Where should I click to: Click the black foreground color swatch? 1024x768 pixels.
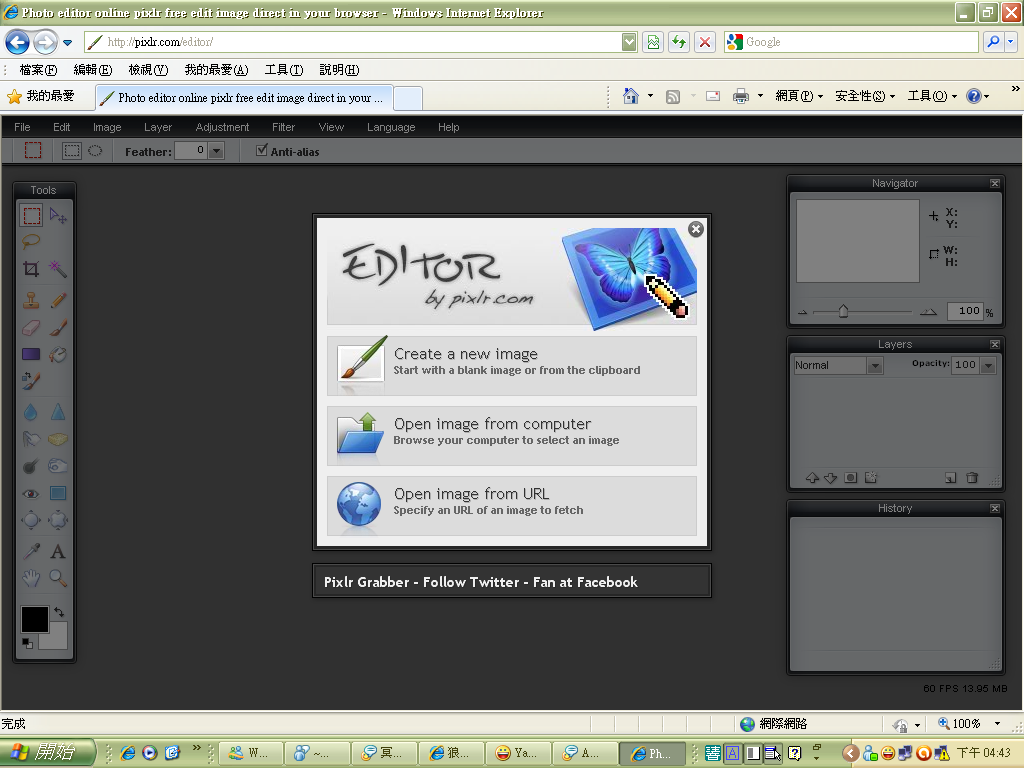point(34,619)
